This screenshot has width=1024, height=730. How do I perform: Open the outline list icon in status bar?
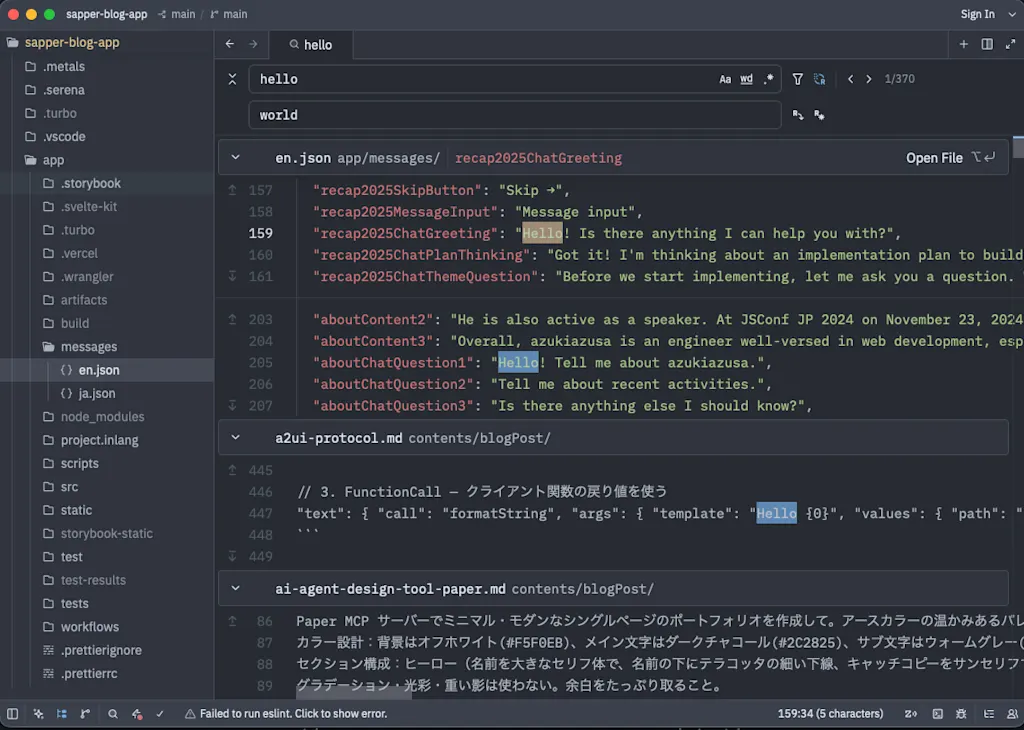point(989,714)
